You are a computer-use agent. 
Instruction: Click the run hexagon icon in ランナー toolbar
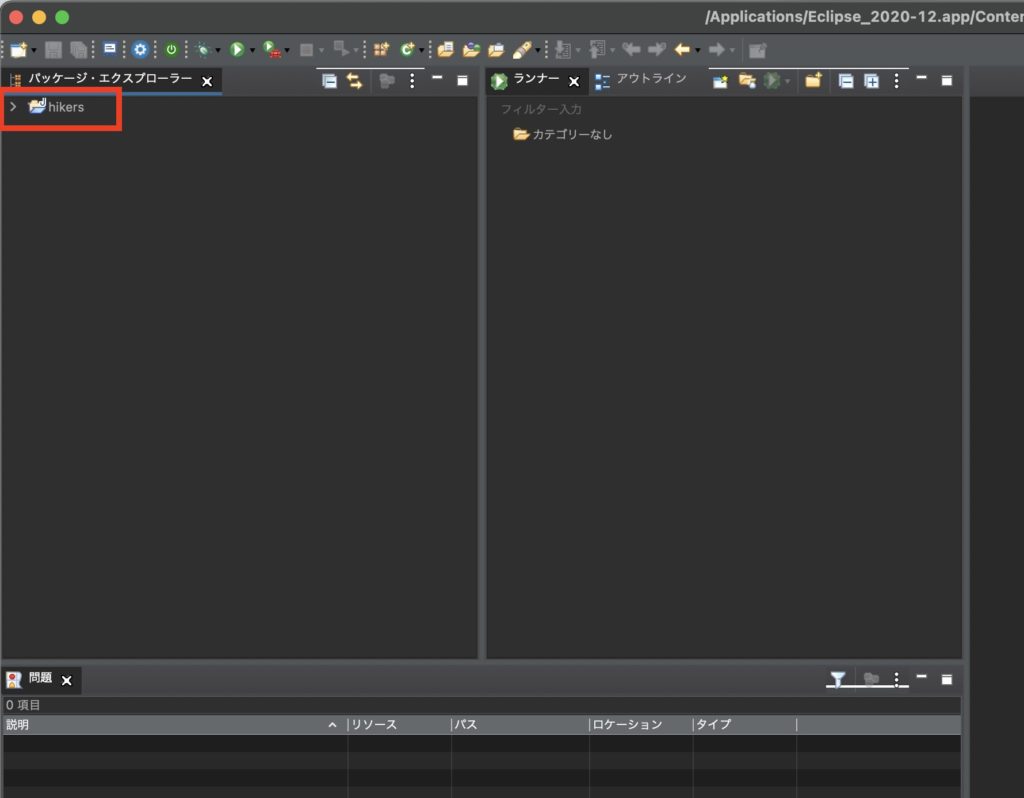pyautogui.click(x=772, y=81)
